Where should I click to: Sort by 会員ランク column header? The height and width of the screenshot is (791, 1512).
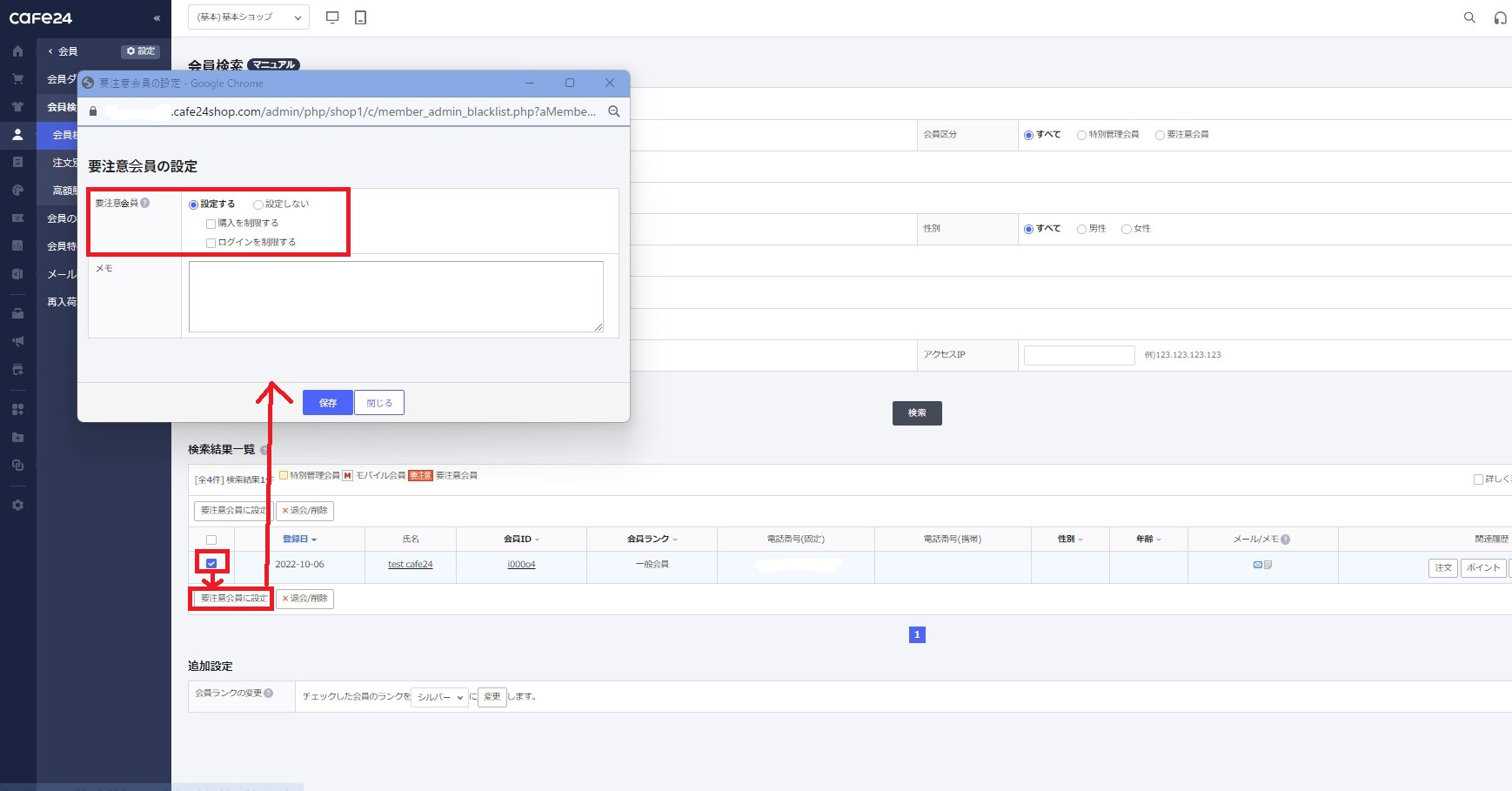click(x=652, y=539)
